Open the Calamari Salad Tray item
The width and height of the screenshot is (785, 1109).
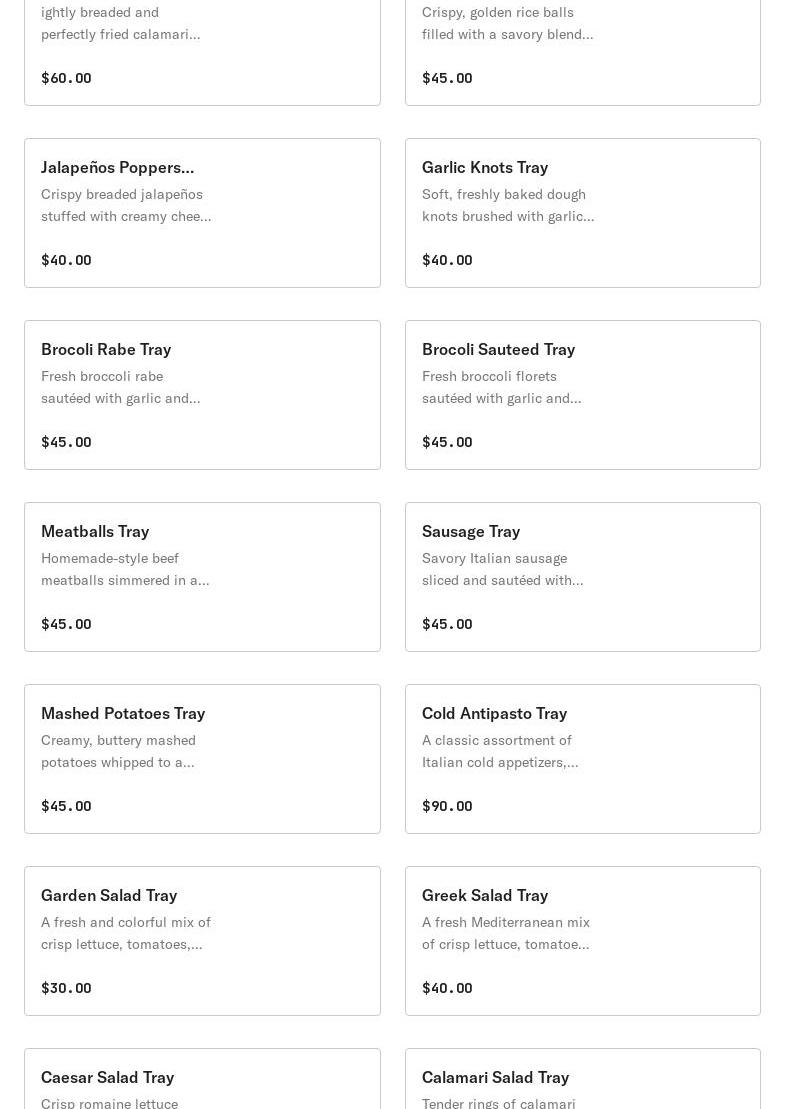pos(582,1080)
